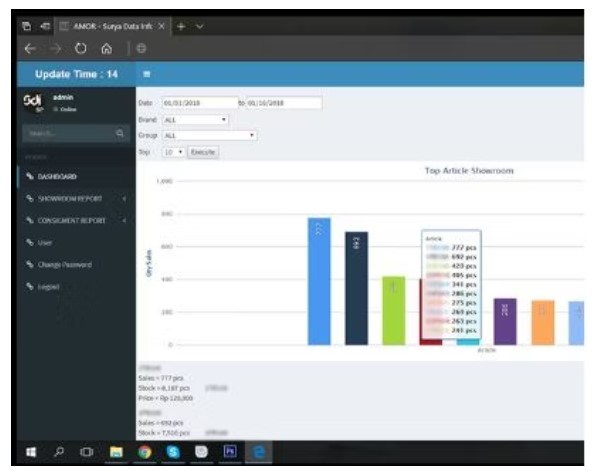Open a new browser tab with plus
The height and width of the screenshot is (471, 601).
(x=181, y=26)
